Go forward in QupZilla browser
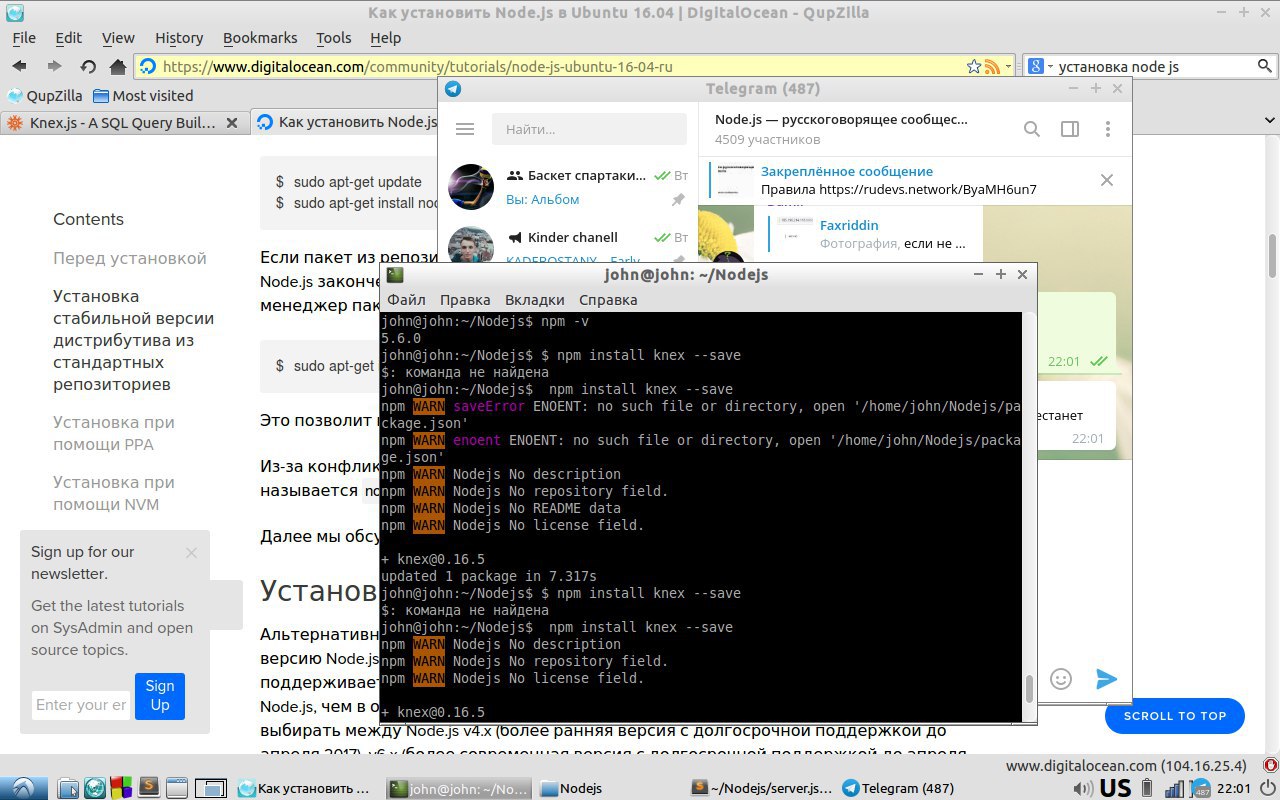This screenshot has width=1280, height=800. [54, 66]
